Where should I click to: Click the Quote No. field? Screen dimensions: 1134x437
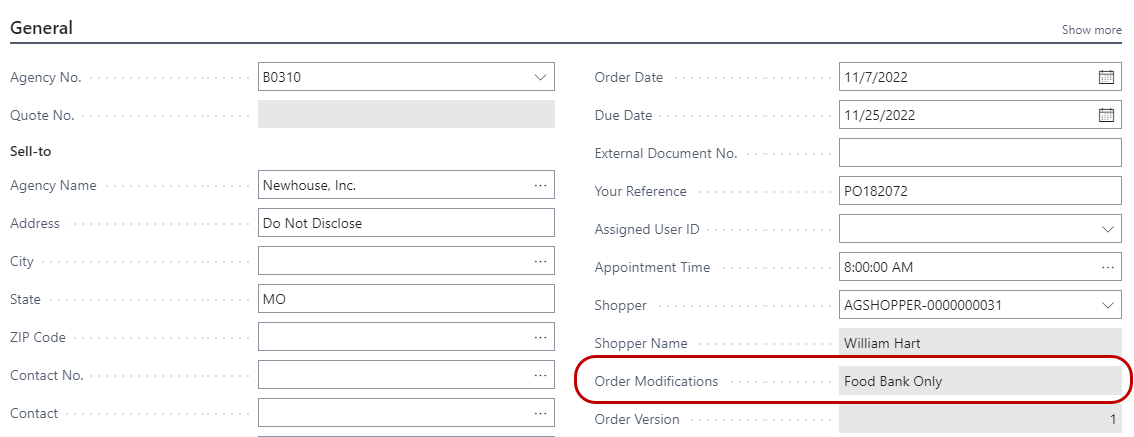(405, 115)
